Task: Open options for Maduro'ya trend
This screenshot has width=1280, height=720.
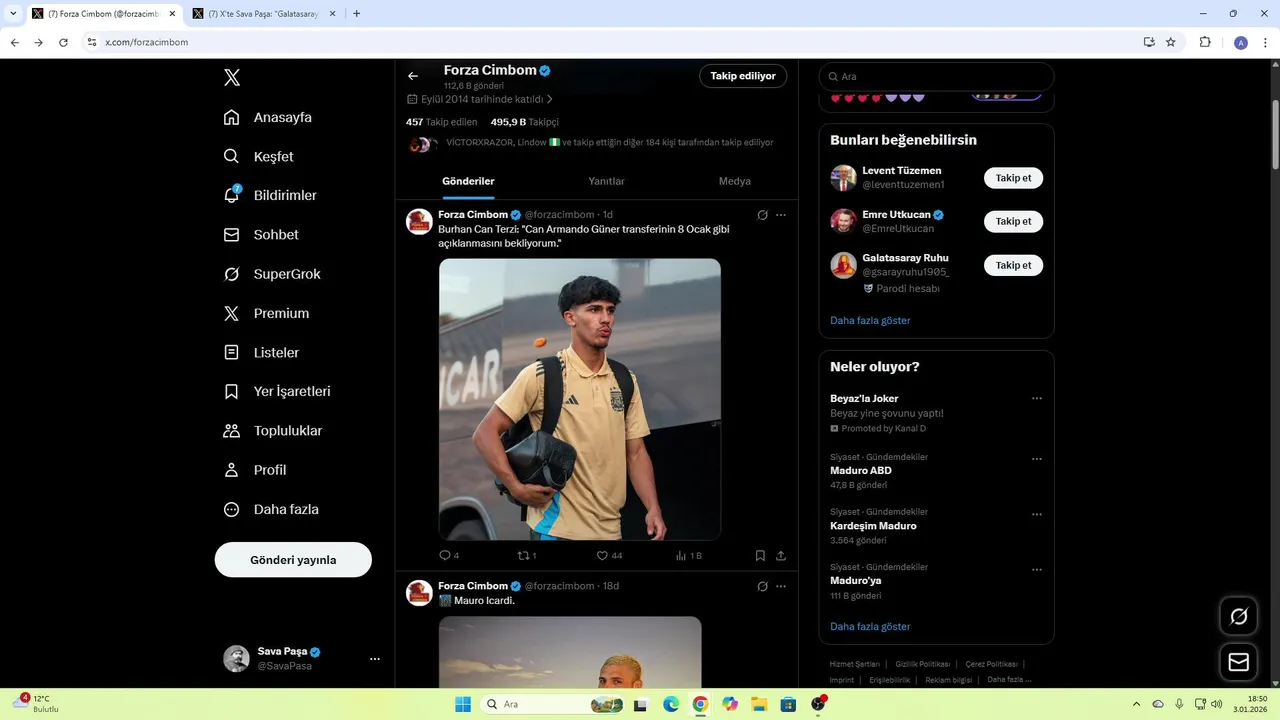Action: (x=1037, y=570)
